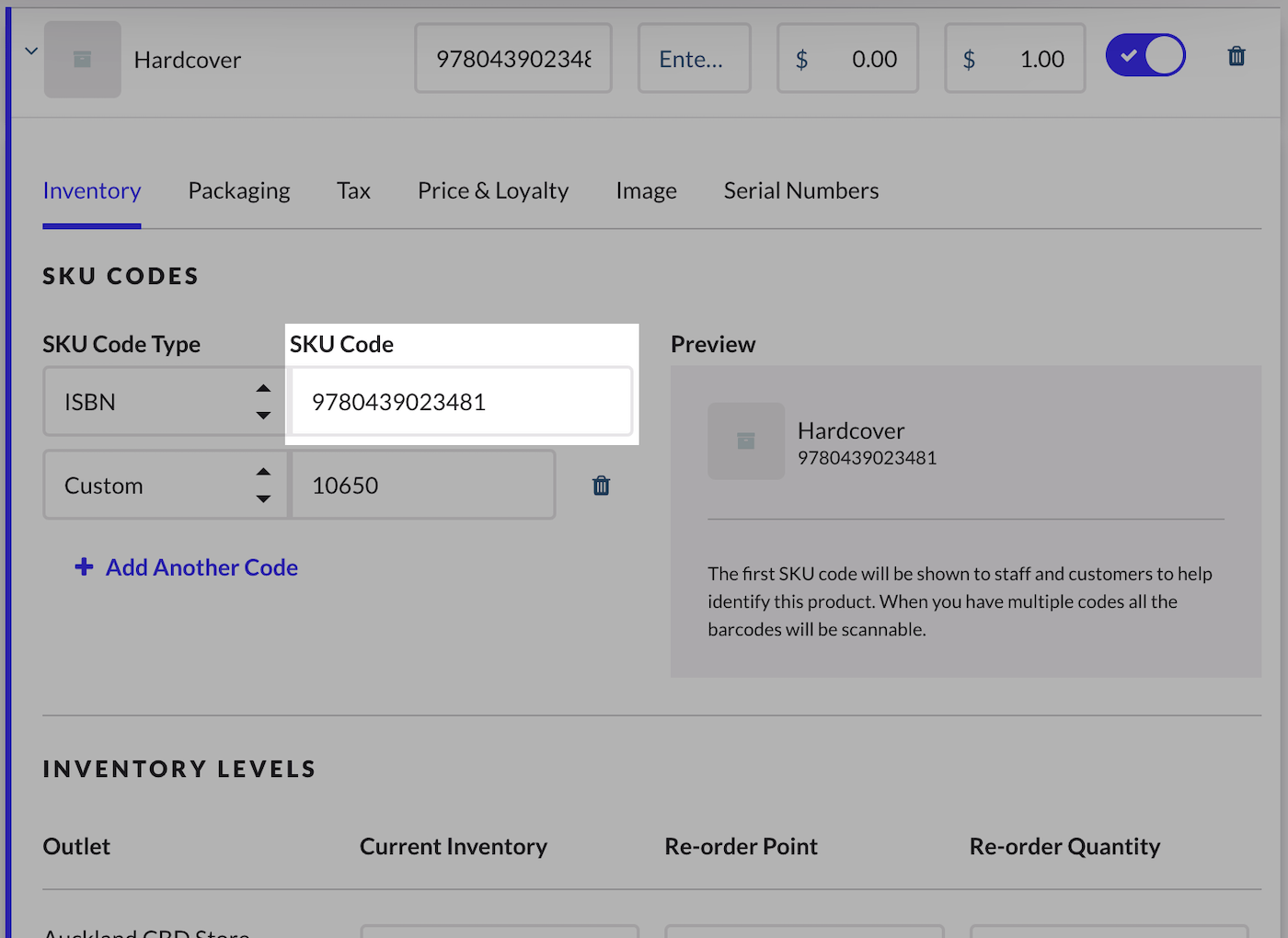
Task: Switch to the Packaging tab
Action: [239, 190]
